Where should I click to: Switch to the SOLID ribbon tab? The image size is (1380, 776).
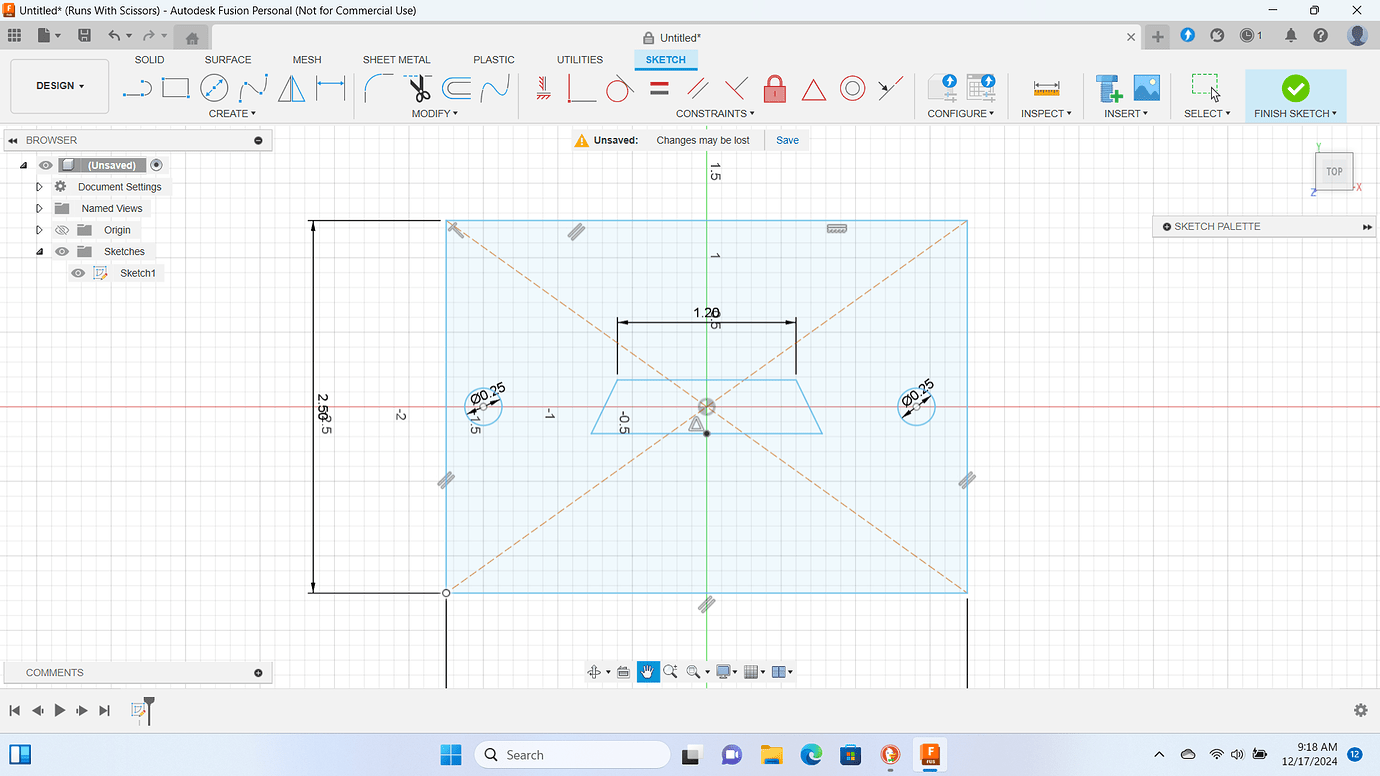(x=149, y=59)
